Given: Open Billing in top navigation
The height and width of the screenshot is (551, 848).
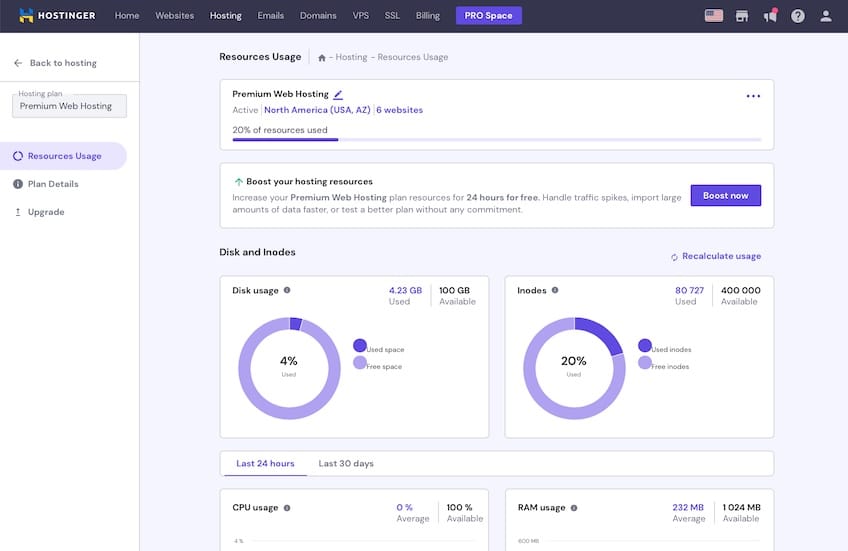Looking at the screenshot, I should coord(428,16).
